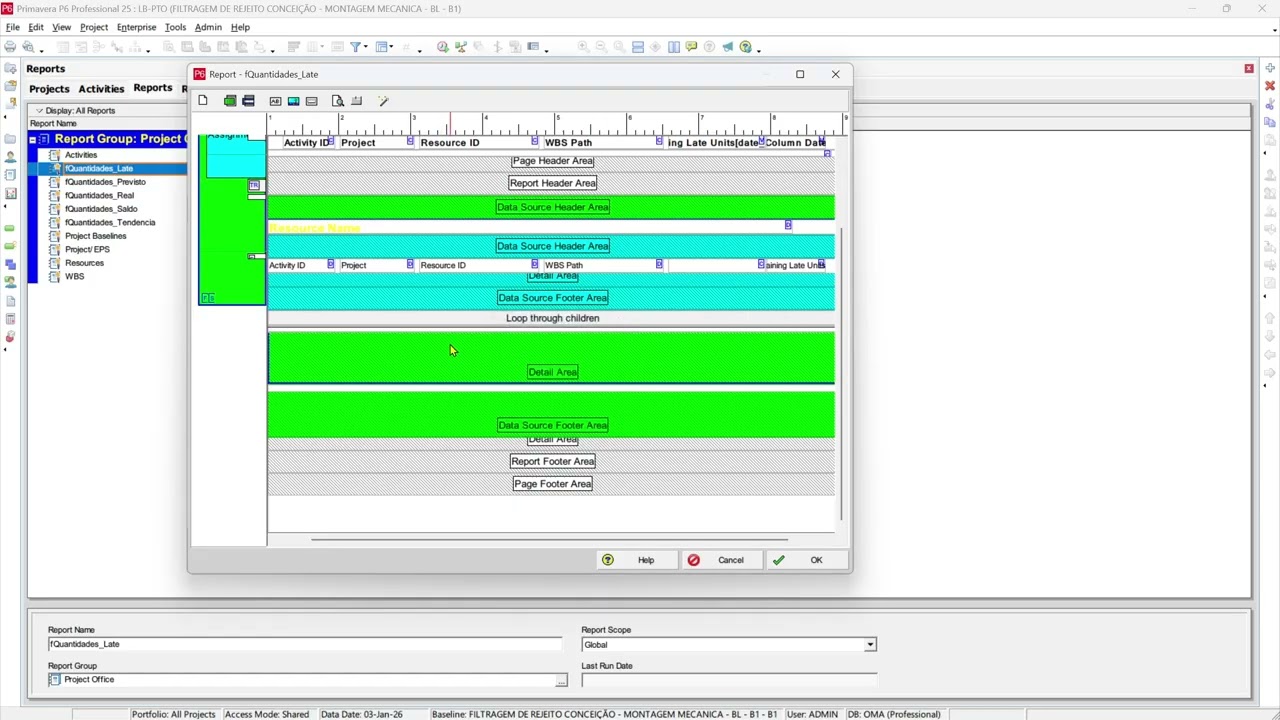The width and height of the screenshot is (1280, 720).
Task: Click the green data source icon in report toolbar
Action: tap(230, 101)
